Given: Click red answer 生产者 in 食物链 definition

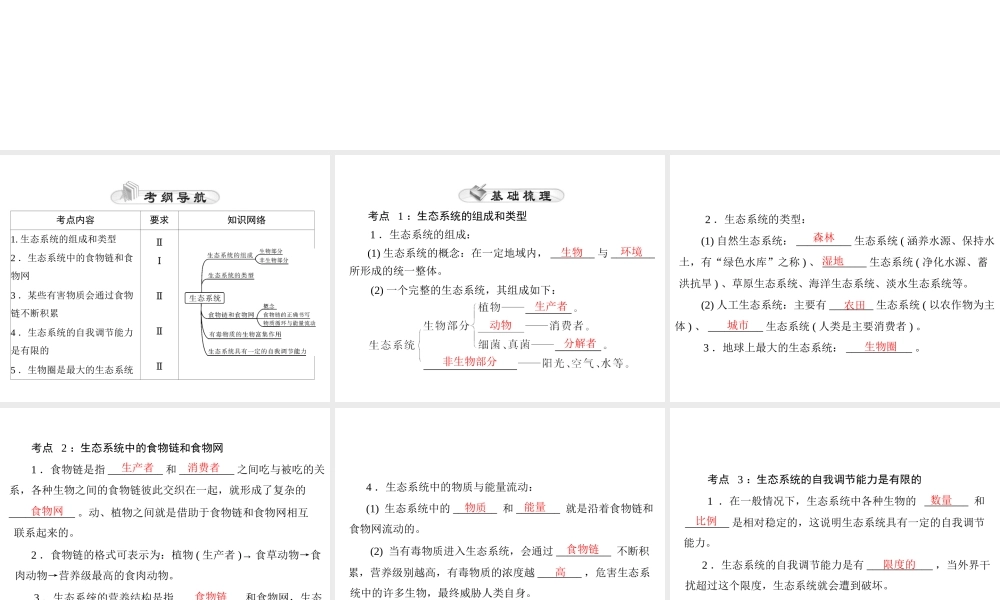Looking at the screenshot, I should (138, 467).
